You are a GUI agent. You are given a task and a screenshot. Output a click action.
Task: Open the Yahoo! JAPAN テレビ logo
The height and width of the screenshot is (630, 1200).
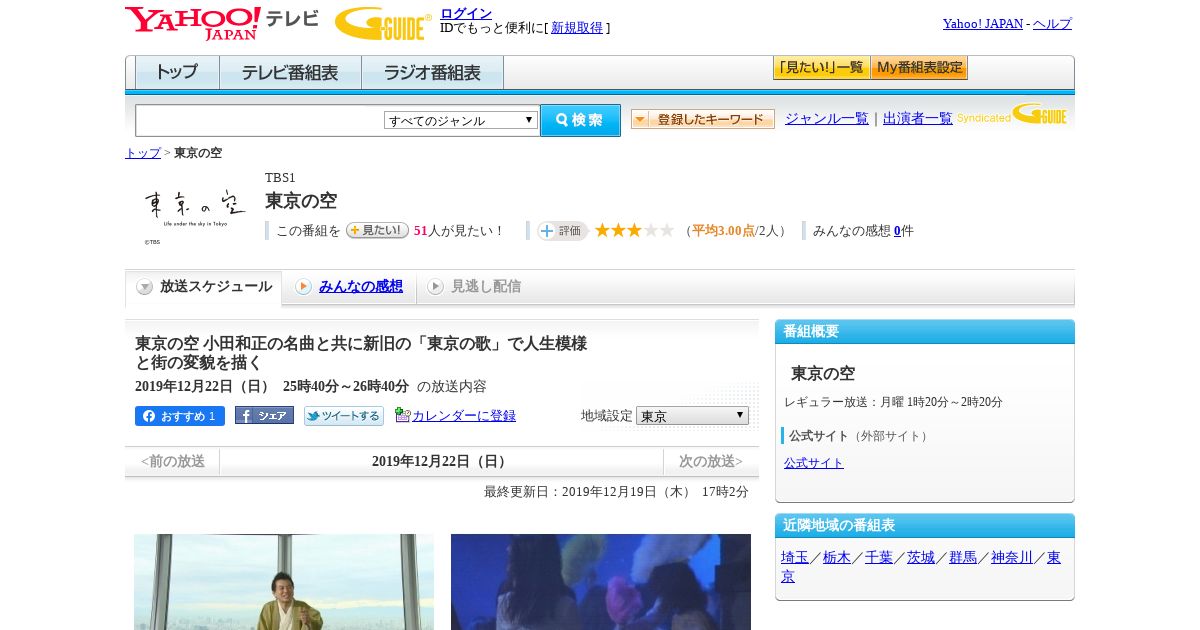pyautogui.click(x=222, y=23)
